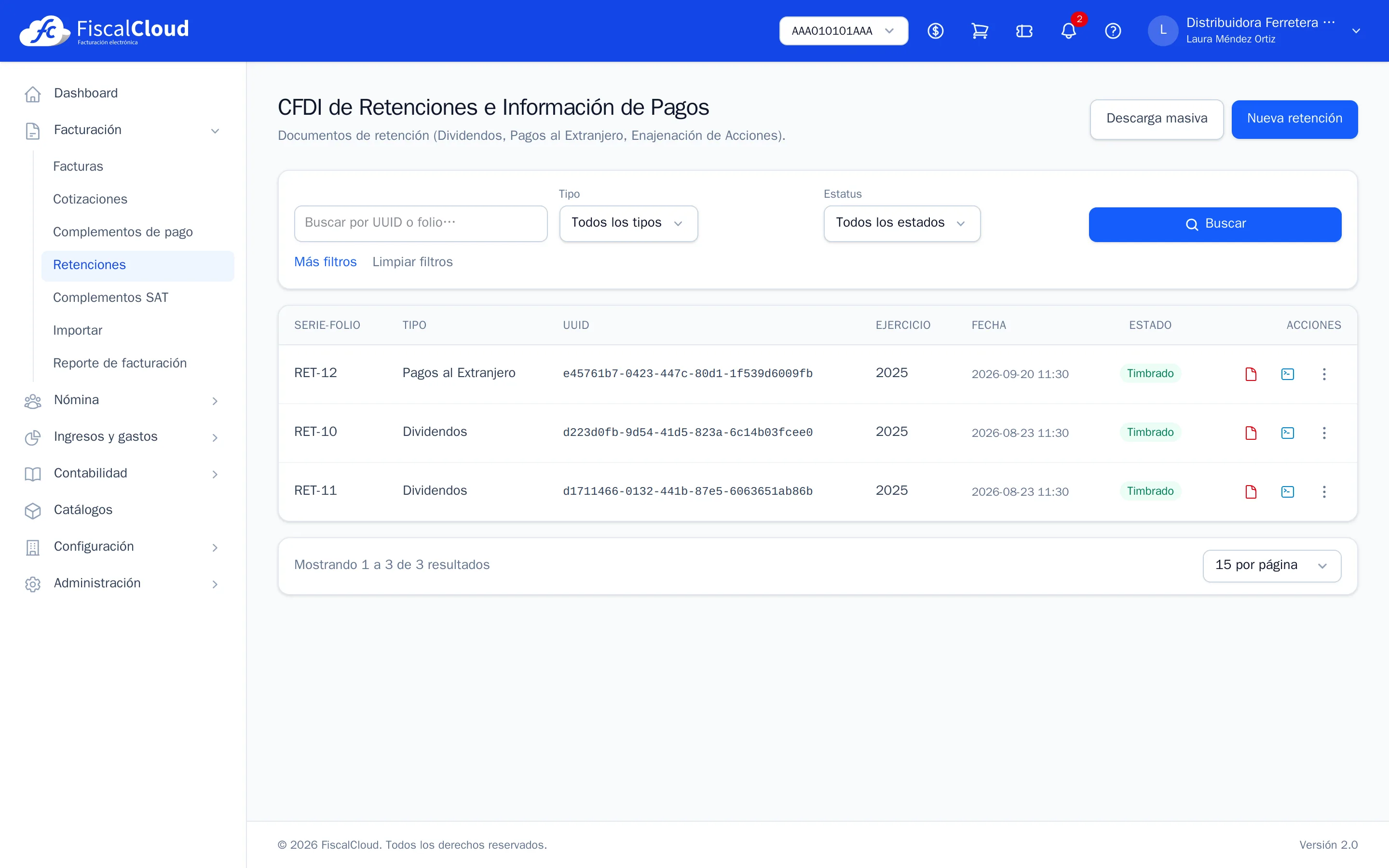Expand the Todos los estados dropdown

(902, 223)
